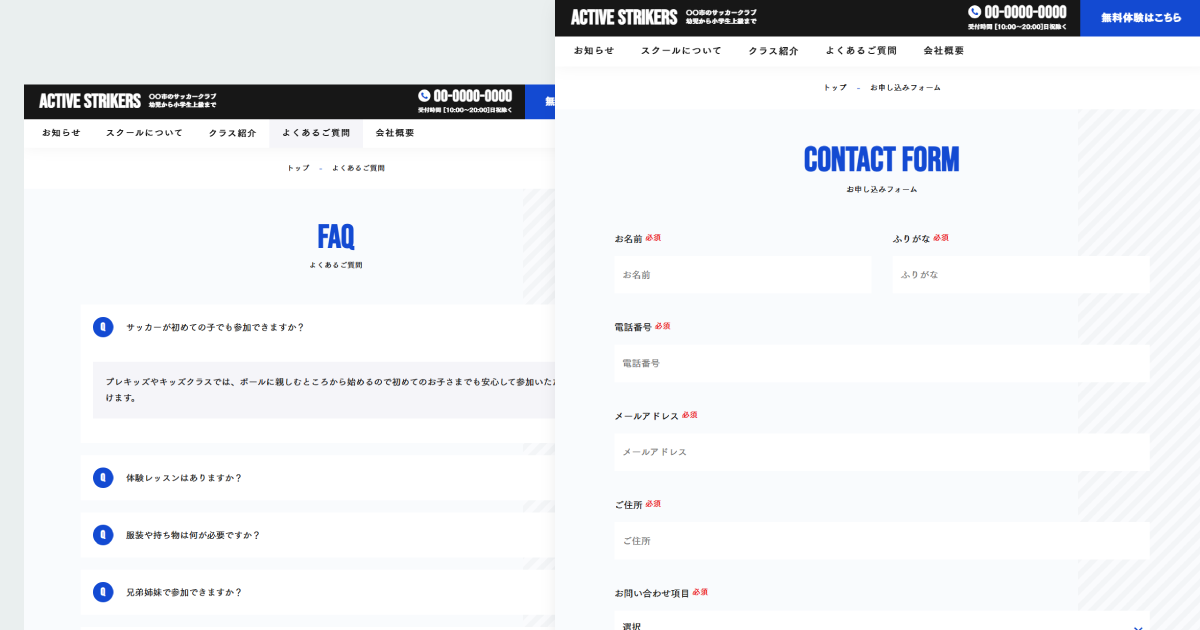Select the クラス紹介 navigation tab
Screen dimensions: 1200x630
click(772, 49)
